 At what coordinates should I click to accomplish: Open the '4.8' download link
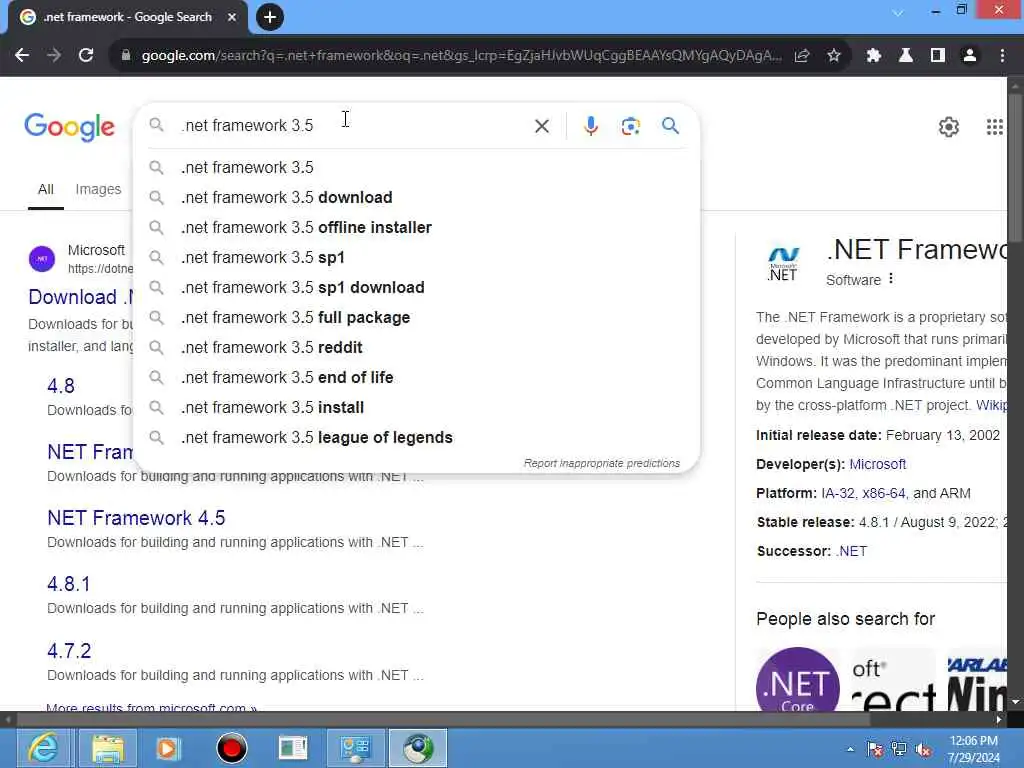tap(61, 386)
